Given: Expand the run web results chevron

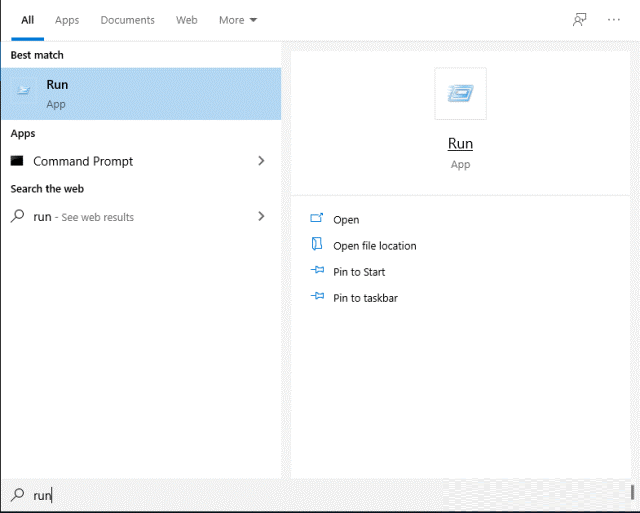Looking at the screenshot, I should click(x=261, y=216).
